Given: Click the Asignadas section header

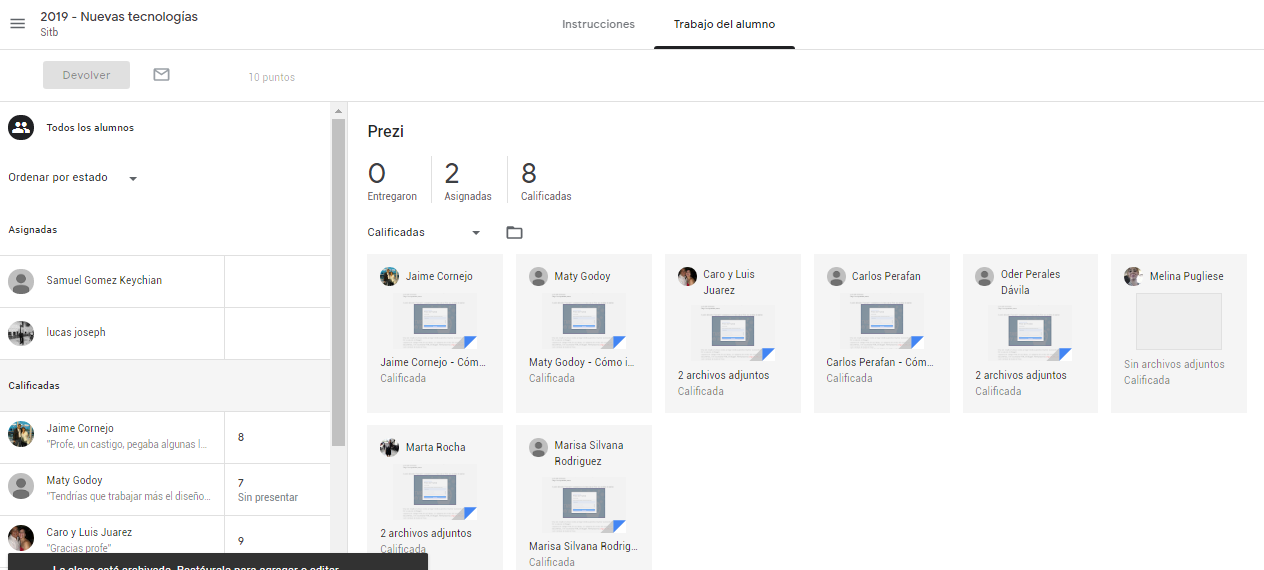Looking at the screenshot, I should pyautogui.click(x=33, y=230).
